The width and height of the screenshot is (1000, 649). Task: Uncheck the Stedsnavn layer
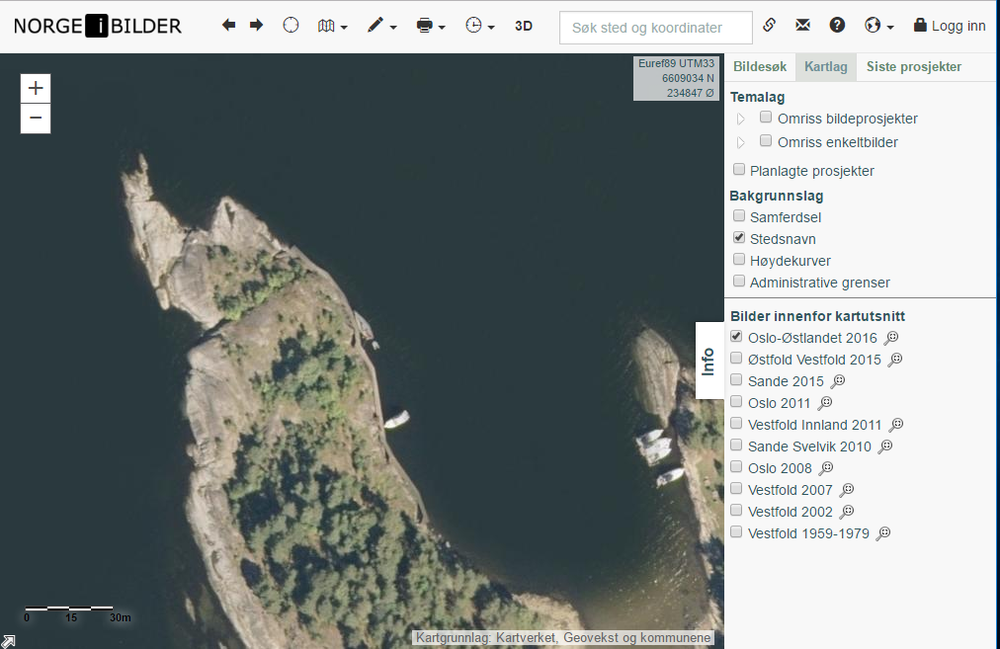(x=739, y=237)
